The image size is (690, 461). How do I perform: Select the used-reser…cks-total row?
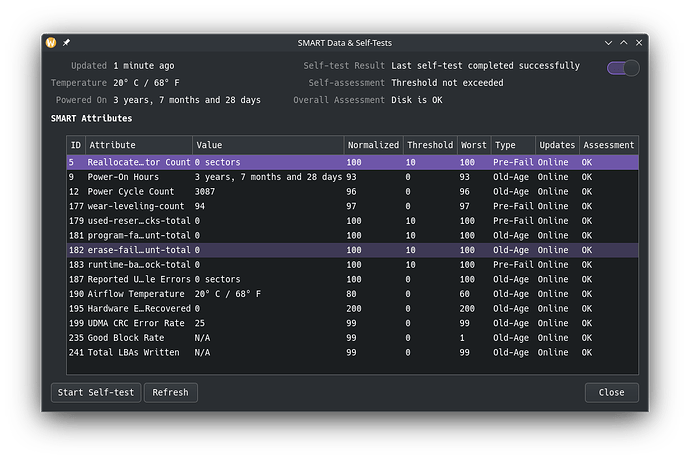tap(352, 221)
